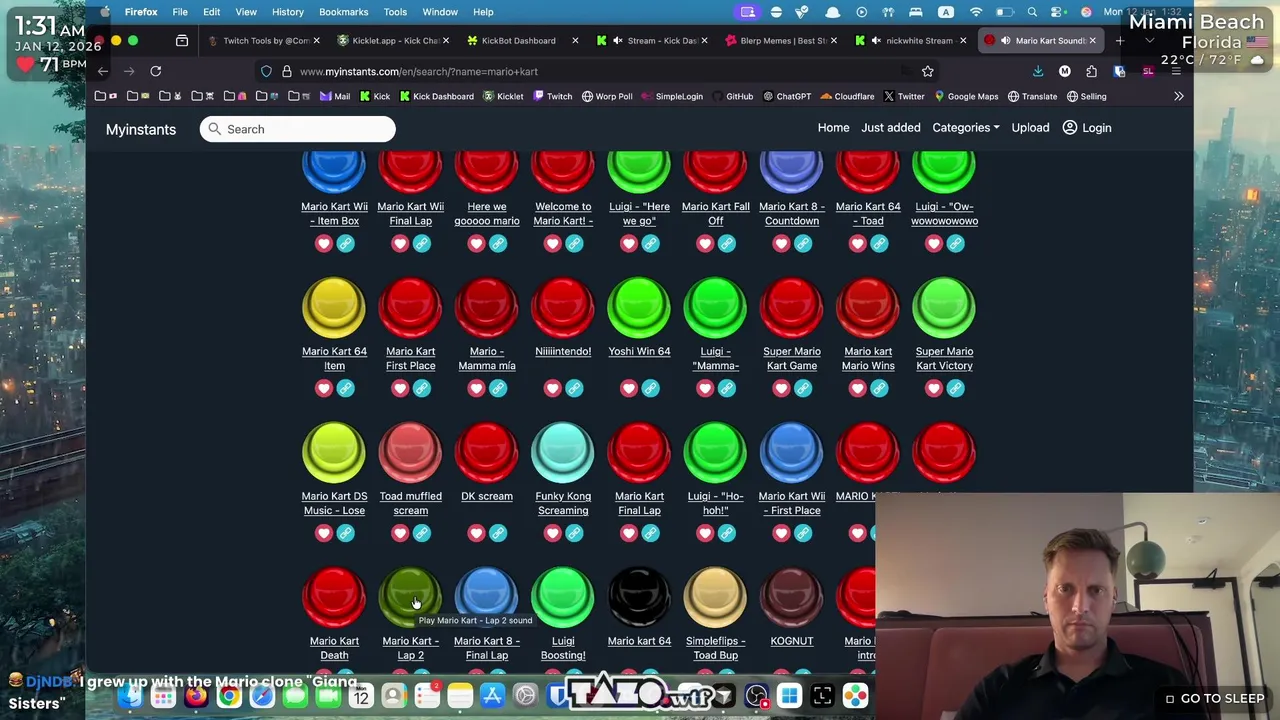1280x720 pixels.
Task: Open the Just added page
Action: (x=891, y=128)
